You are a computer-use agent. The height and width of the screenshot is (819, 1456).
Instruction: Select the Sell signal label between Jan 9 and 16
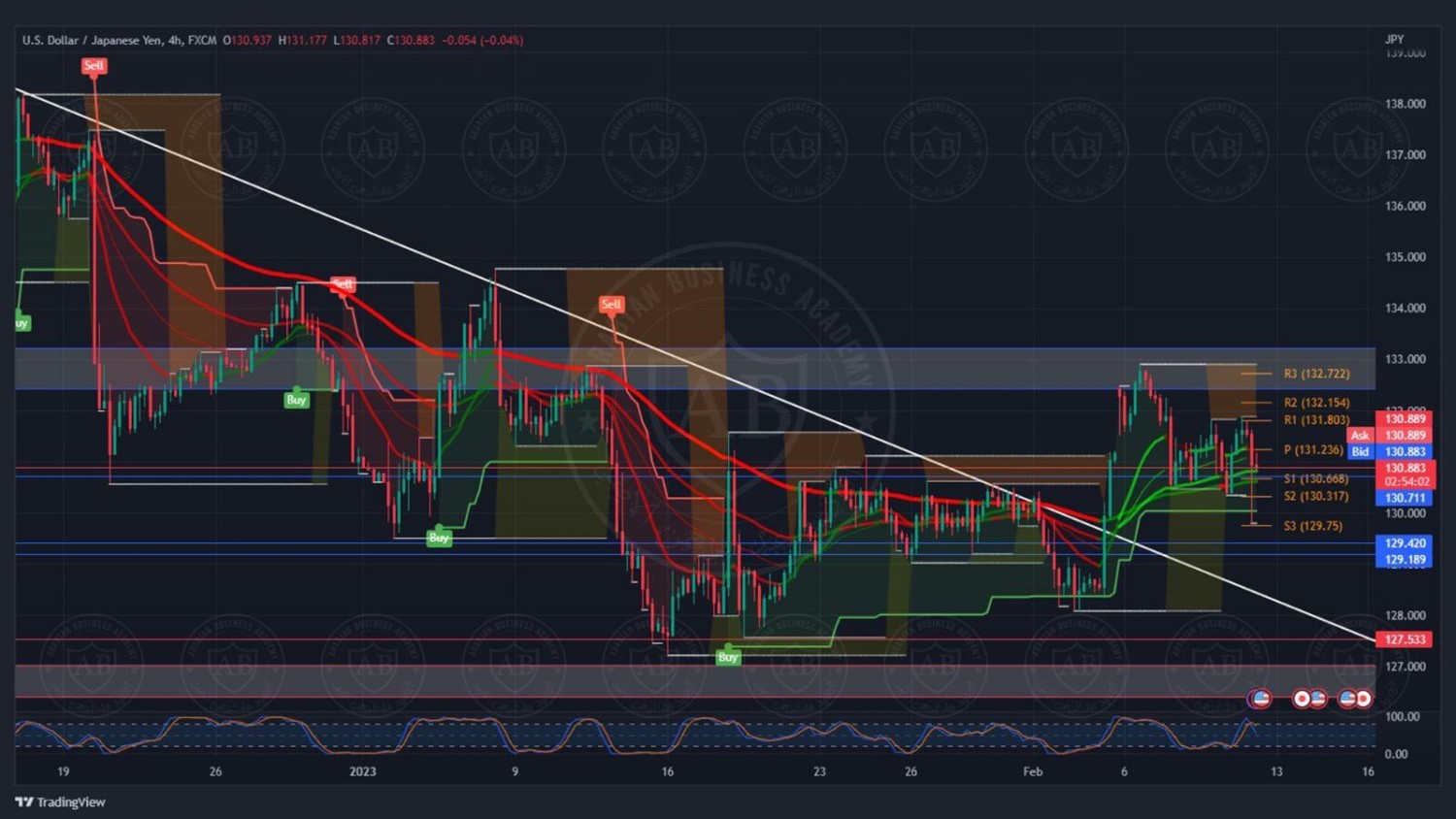[611, 305]
